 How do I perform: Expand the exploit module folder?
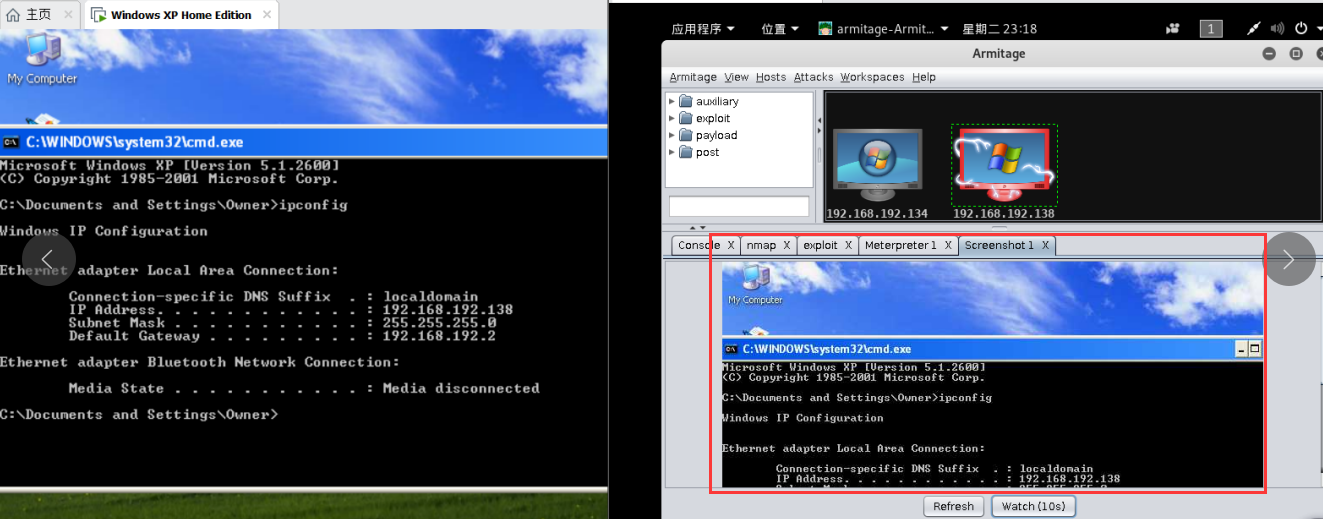(x=672, y=118)
